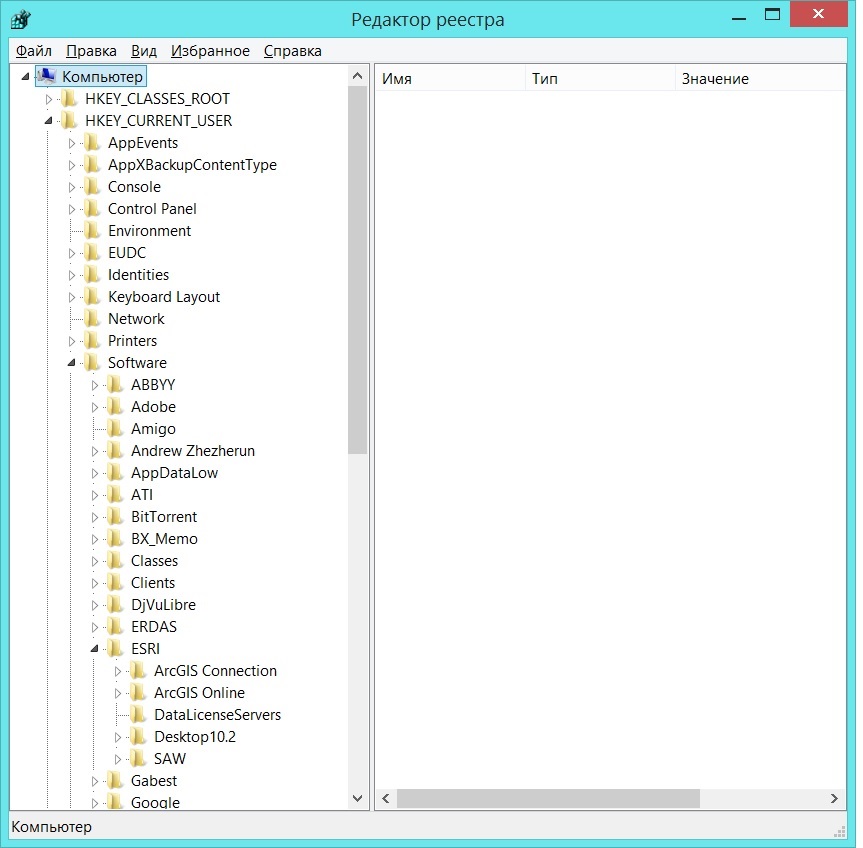Click the values pane horizontal scrollbar thumb
Screen dimensions: 863x848
pos(548,798)
